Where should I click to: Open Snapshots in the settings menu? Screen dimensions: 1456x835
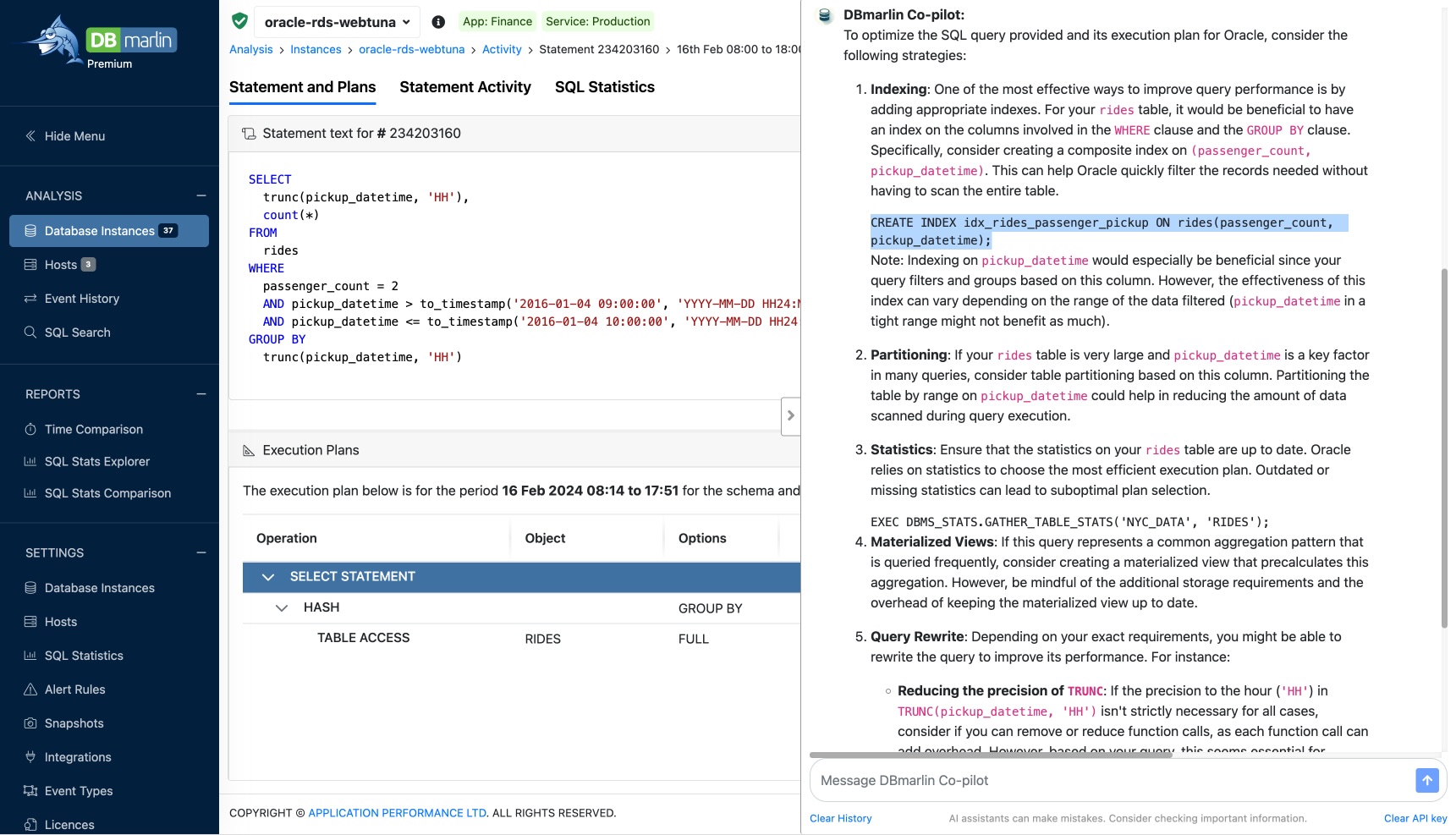pos(74,723)
